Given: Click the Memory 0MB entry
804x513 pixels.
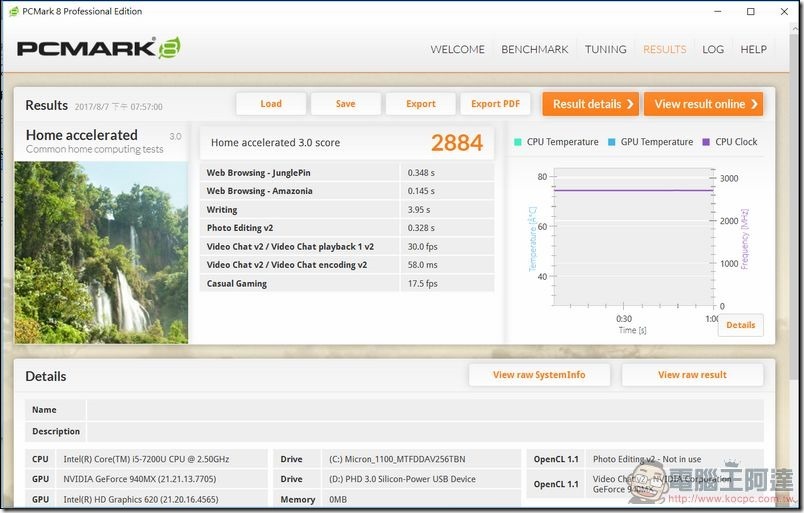Looking at the screenshot, I should tap(337, 499).
